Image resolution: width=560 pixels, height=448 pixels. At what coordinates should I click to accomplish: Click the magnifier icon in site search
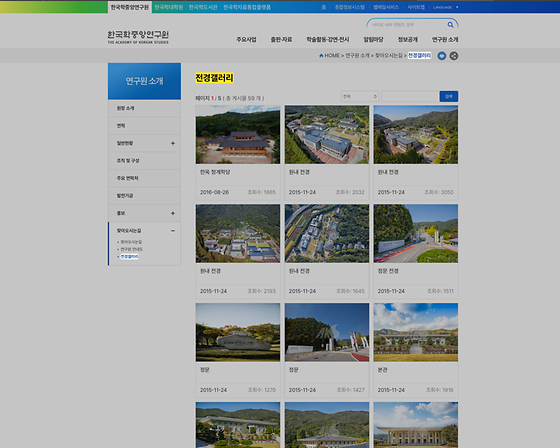click(x=450, y=25)
